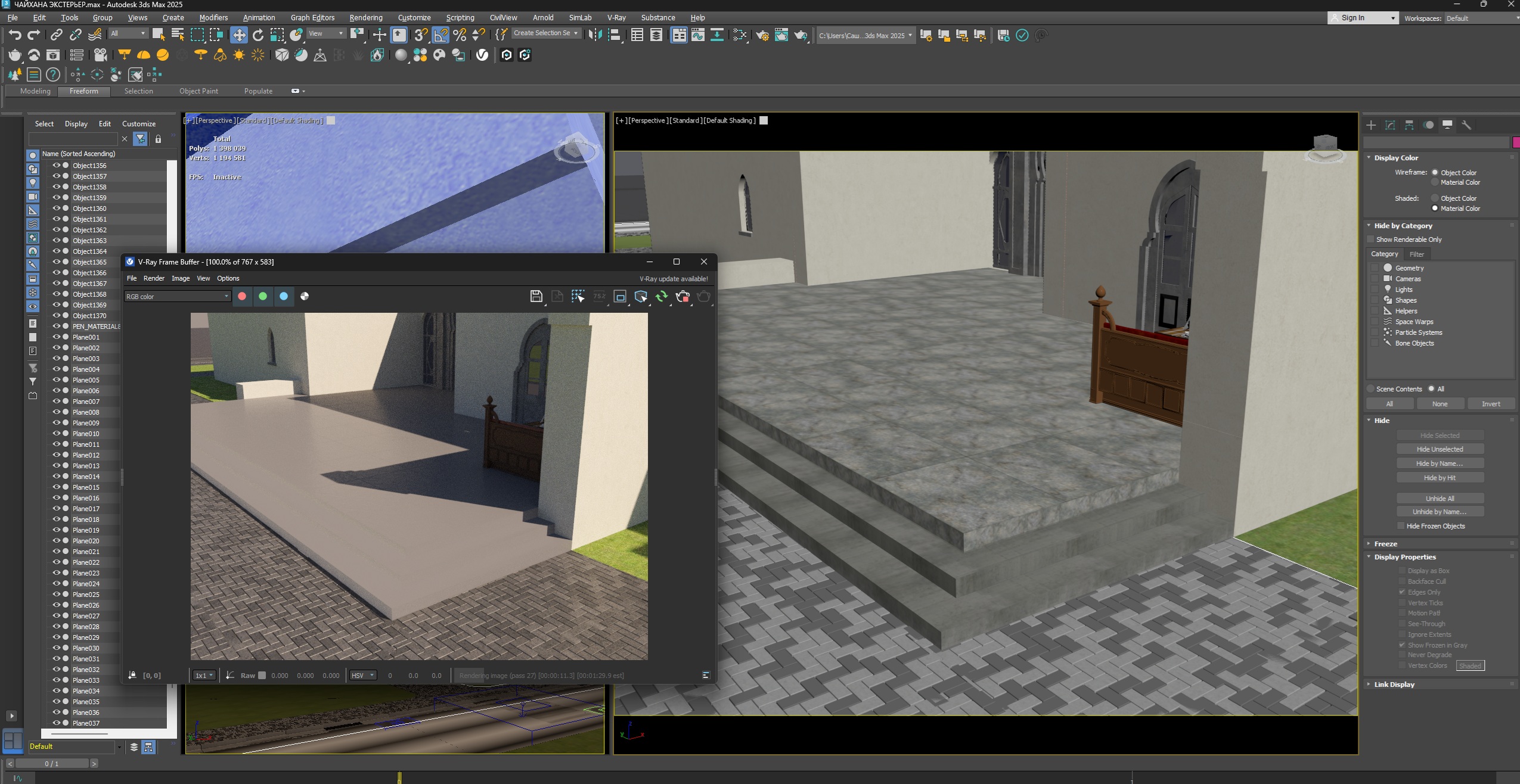The width and height of the screenshot is (1520, 784).
Task: Check Hide Frozen Objects option
Action: pos(1401,526)
